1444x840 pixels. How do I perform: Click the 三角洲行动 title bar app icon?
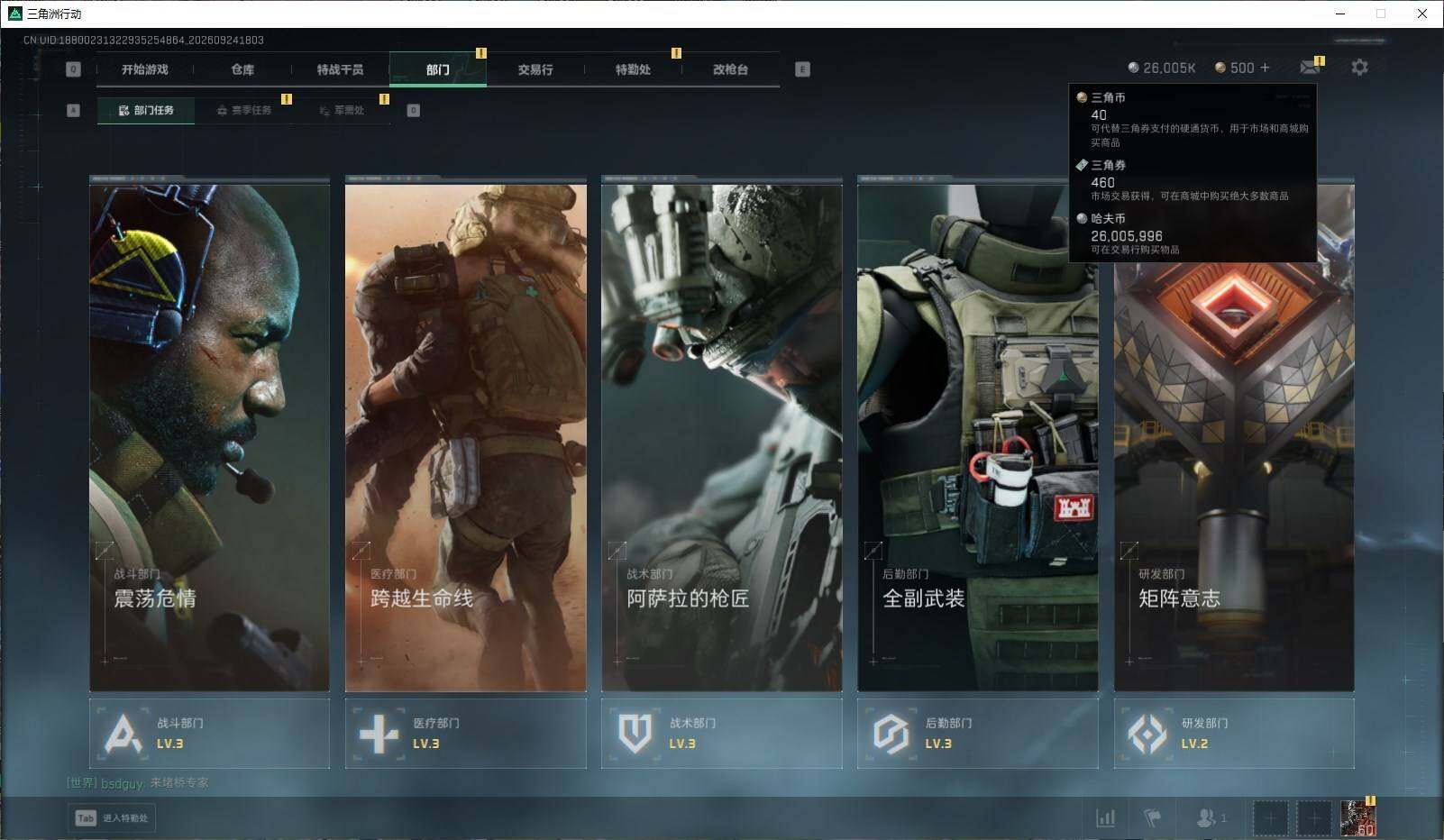coord(14,14)
